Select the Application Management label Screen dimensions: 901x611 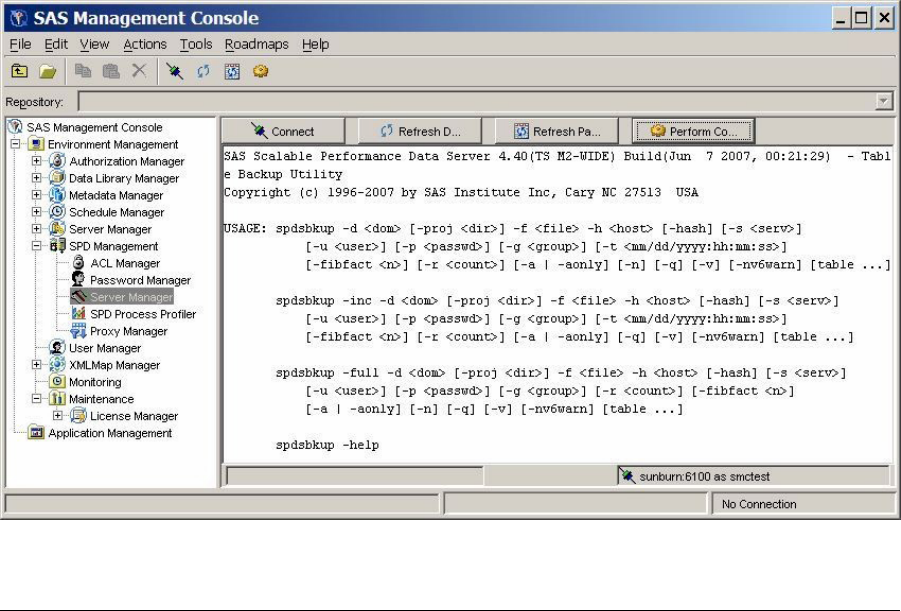(110, 433)
